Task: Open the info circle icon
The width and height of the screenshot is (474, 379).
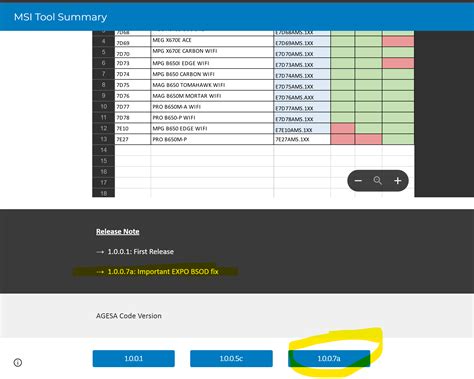Action: [18, 362]
